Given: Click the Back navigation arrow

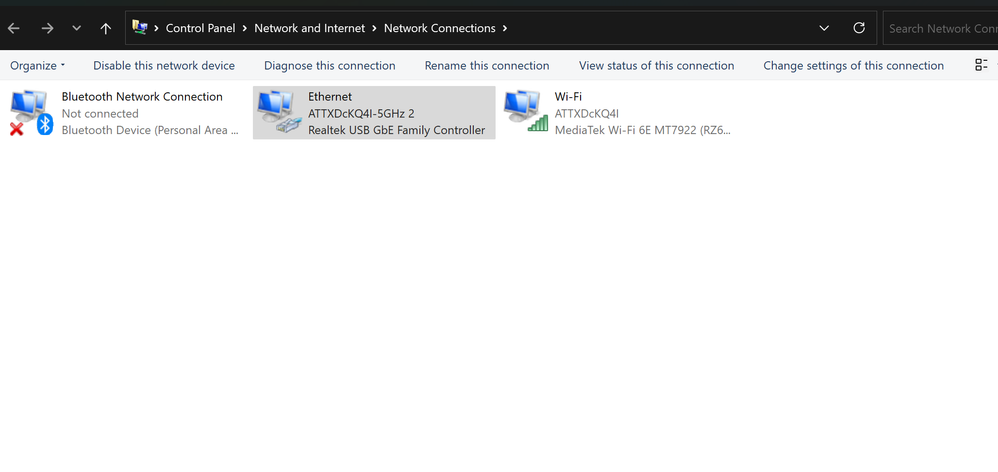Looking at the screenshot, I should click(x=14, y=28).
